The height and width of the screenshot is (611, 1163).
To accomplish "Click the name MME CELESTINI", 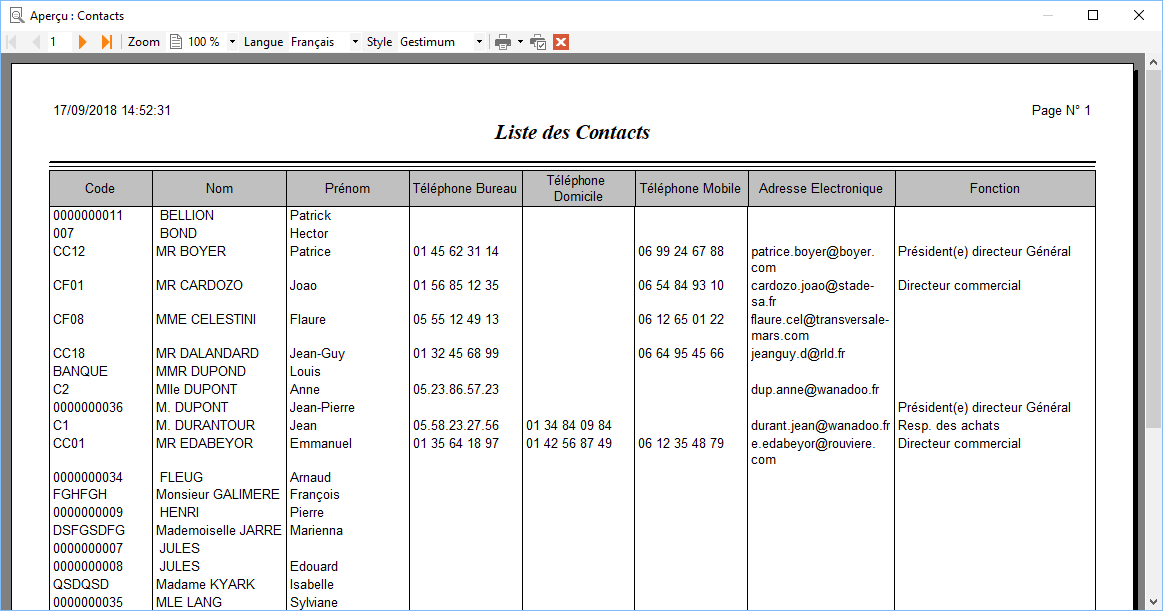I will click(x=205, y=320).
